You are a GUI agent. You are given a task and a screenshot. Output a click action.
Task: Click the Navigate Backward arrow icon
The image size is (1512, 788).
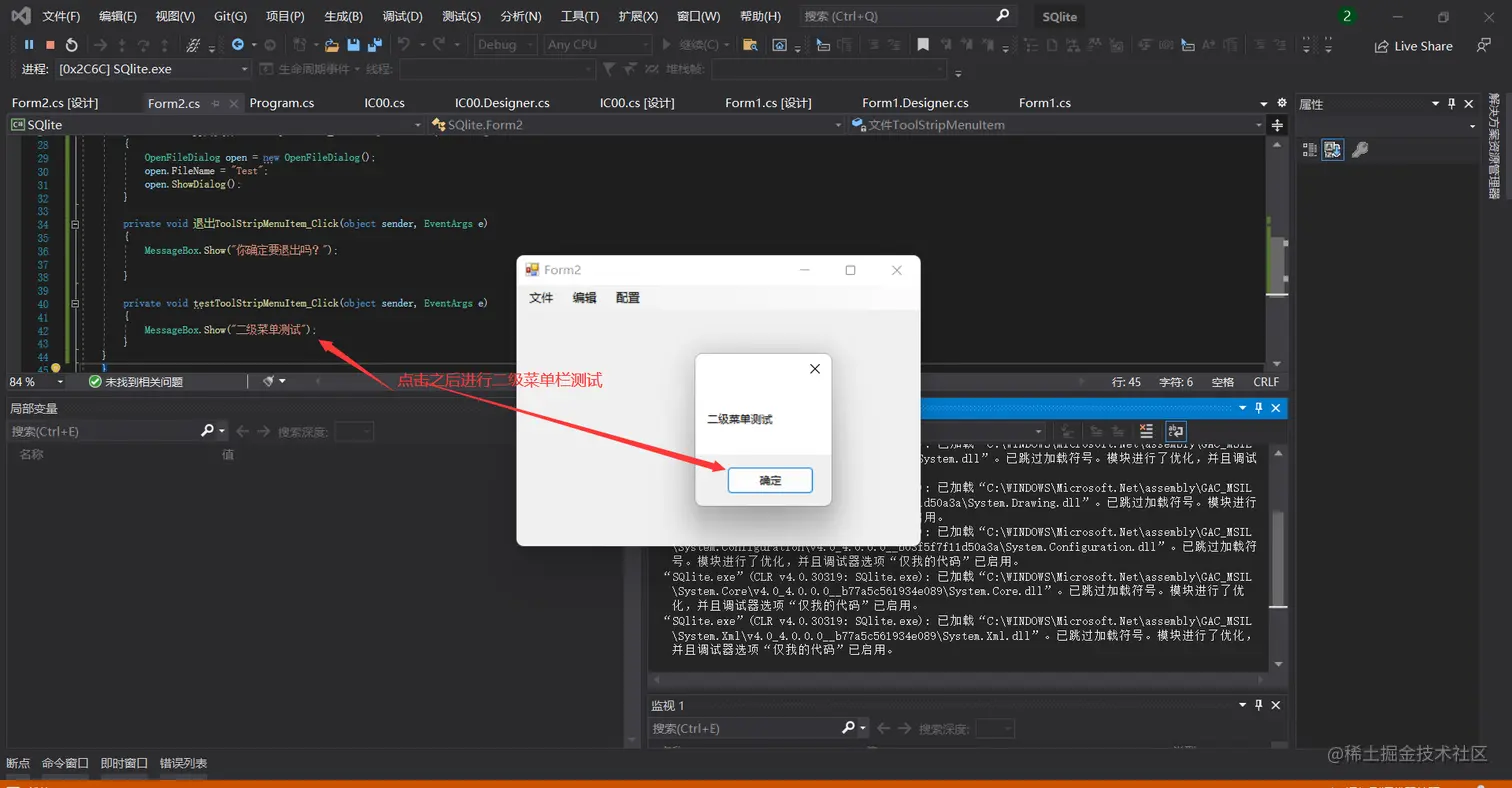[237, 45]
